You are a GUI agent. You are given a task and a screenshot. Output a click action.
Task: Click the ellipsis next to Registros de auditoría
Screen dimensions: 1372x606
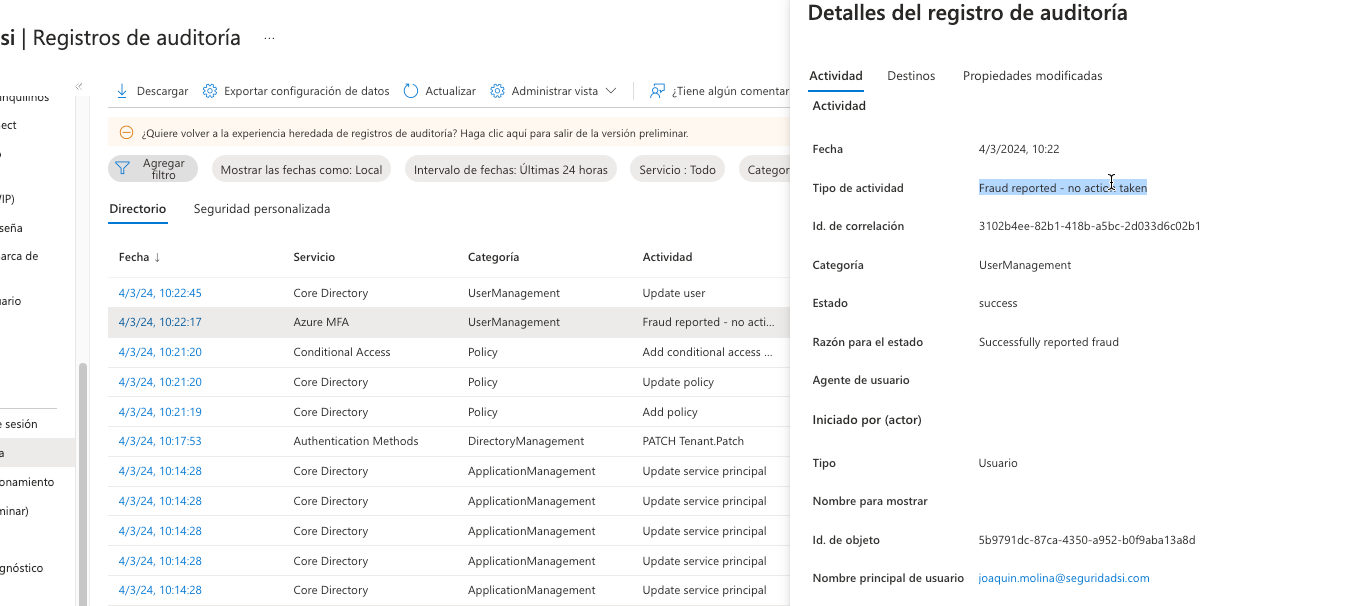point(269,38)
